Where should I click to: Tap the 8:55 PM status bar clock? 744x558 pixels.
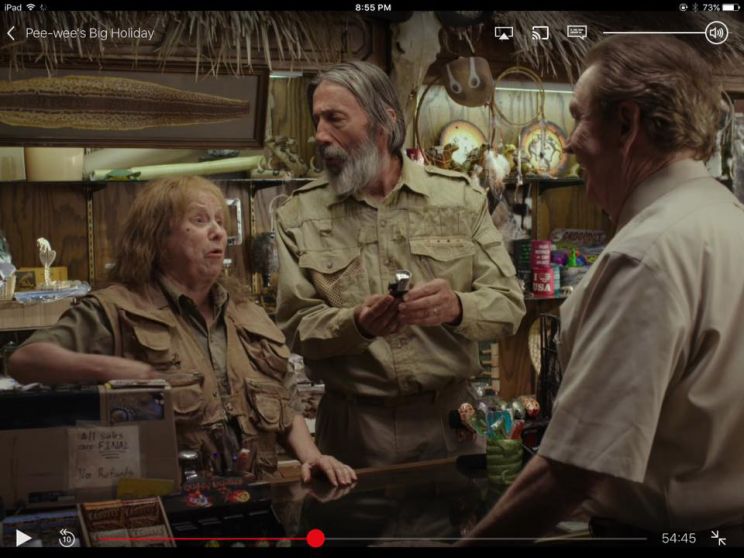click(373, 7)
